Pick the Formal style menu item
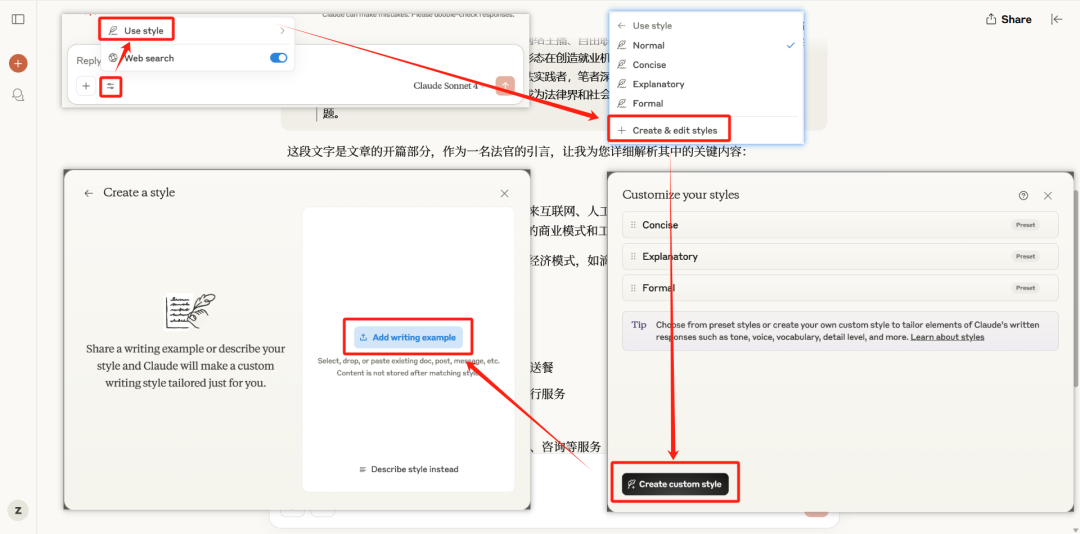The width and height of the screenshot is (1080, 534). [x=647, y=103]
